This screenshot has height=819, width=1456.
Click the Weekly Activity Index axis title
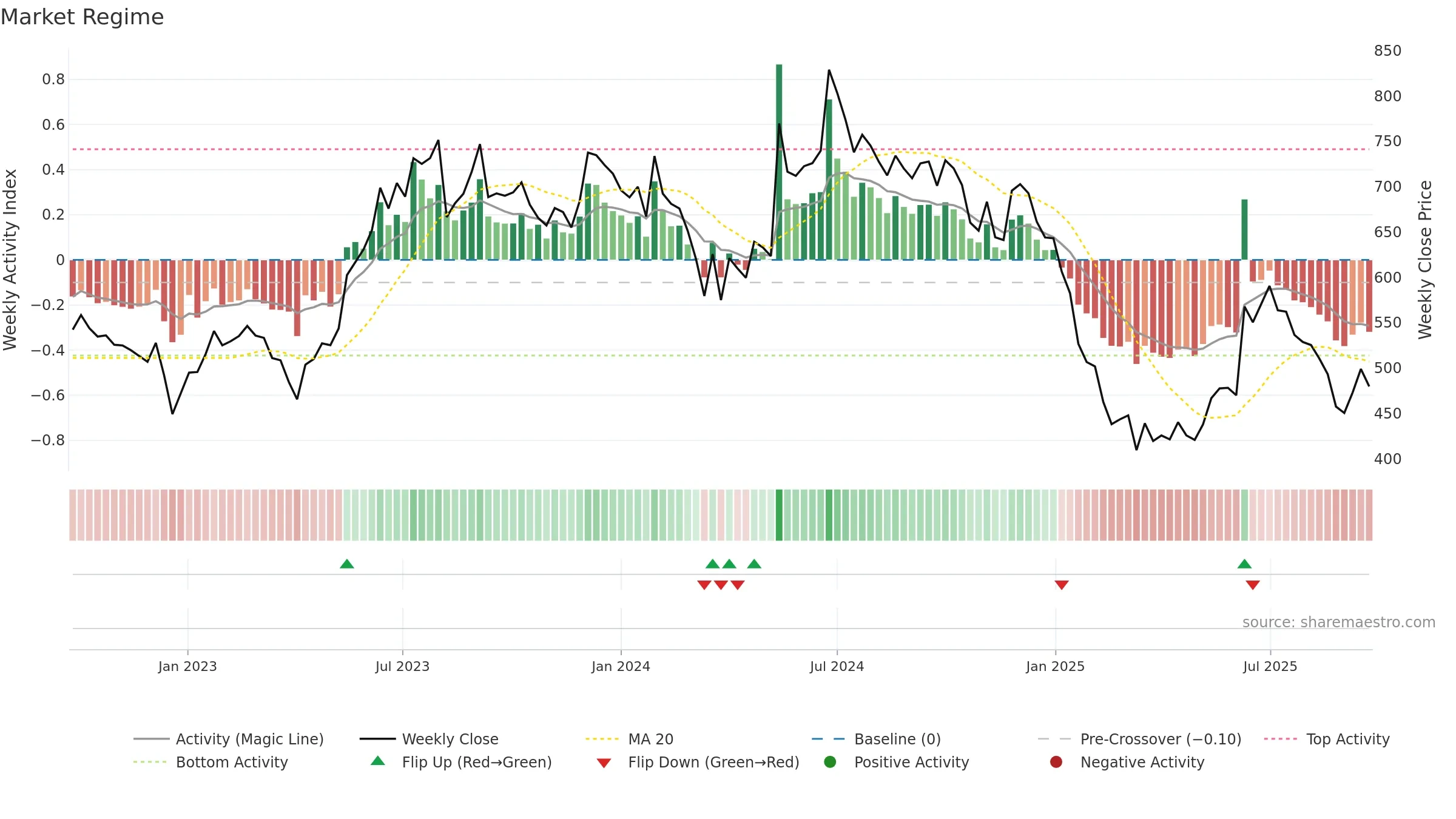click(x=10, y=260)
